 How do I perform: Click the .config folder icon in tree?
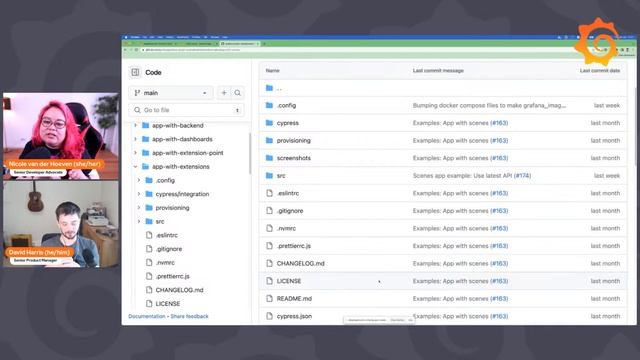[149, 180]
